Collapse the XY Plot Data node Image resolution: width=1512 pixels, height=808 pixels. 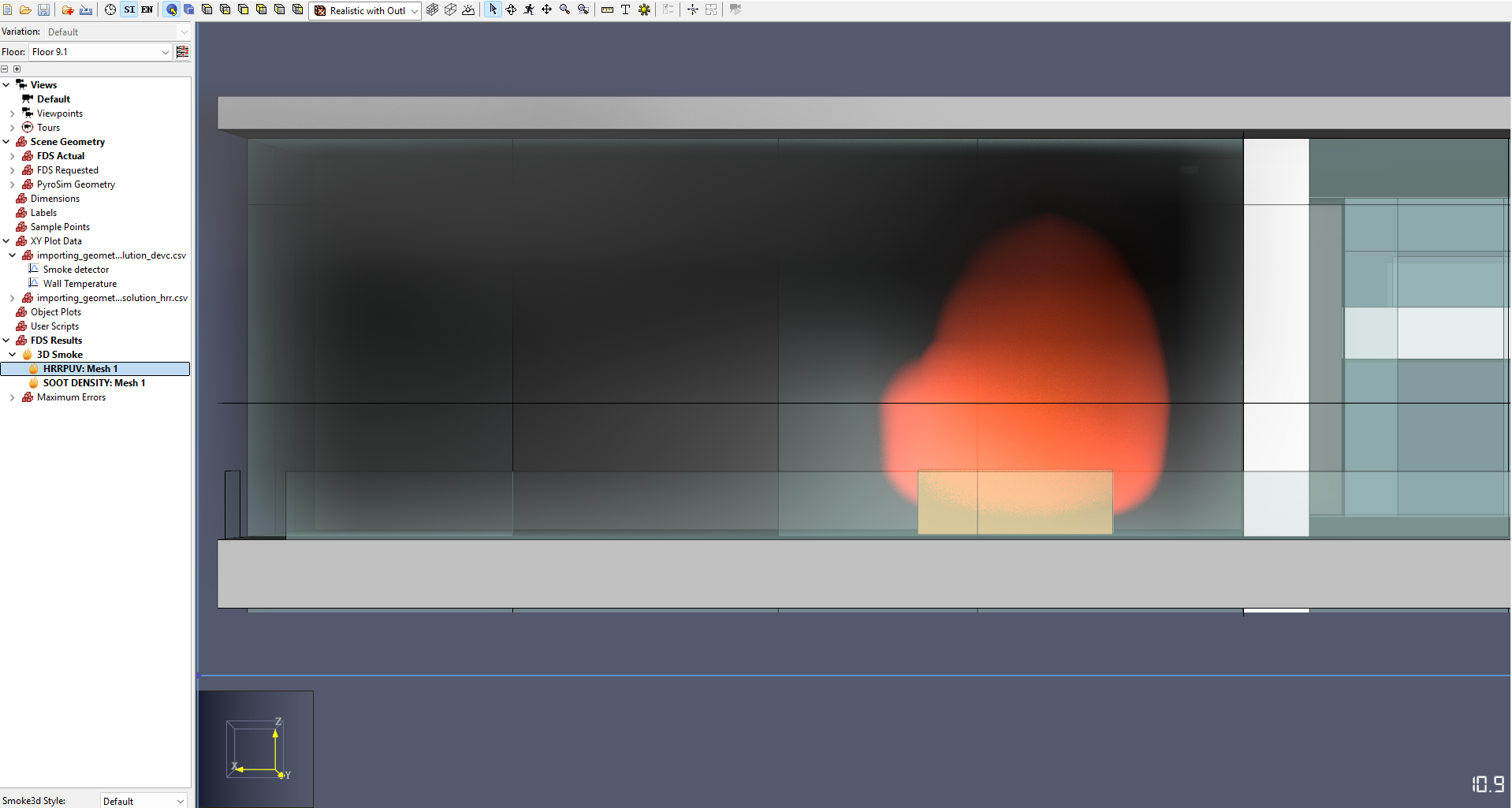point(6,241)
